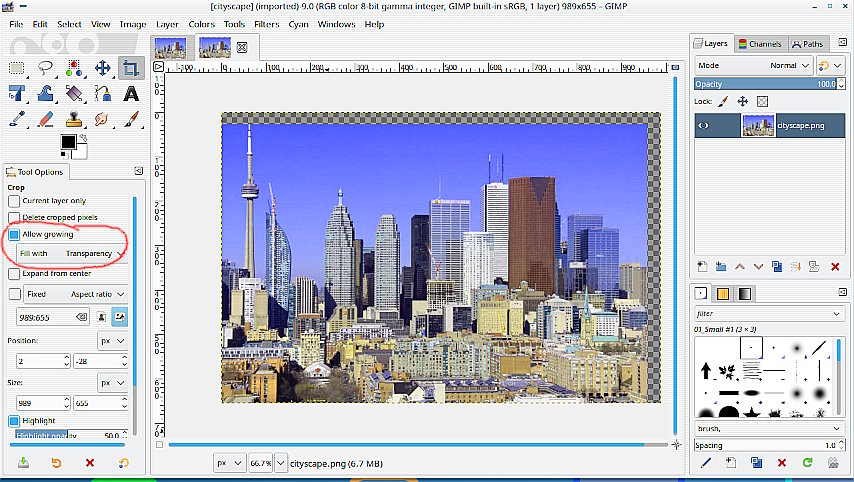Image resolution: width=854 pixels, height=482 pixels.
Task: Switch to the Paths tab
Action: pos(807,44)
